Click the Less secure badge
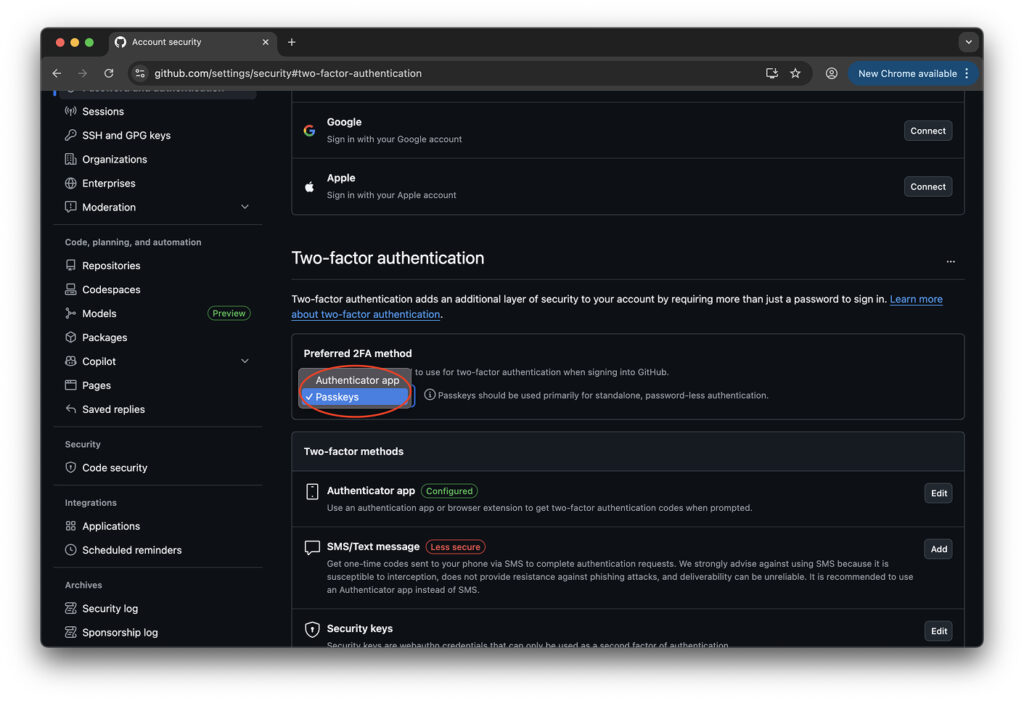Image resolution: width=1024 pixels, height=701 pixels. click(x=455, y=547)
